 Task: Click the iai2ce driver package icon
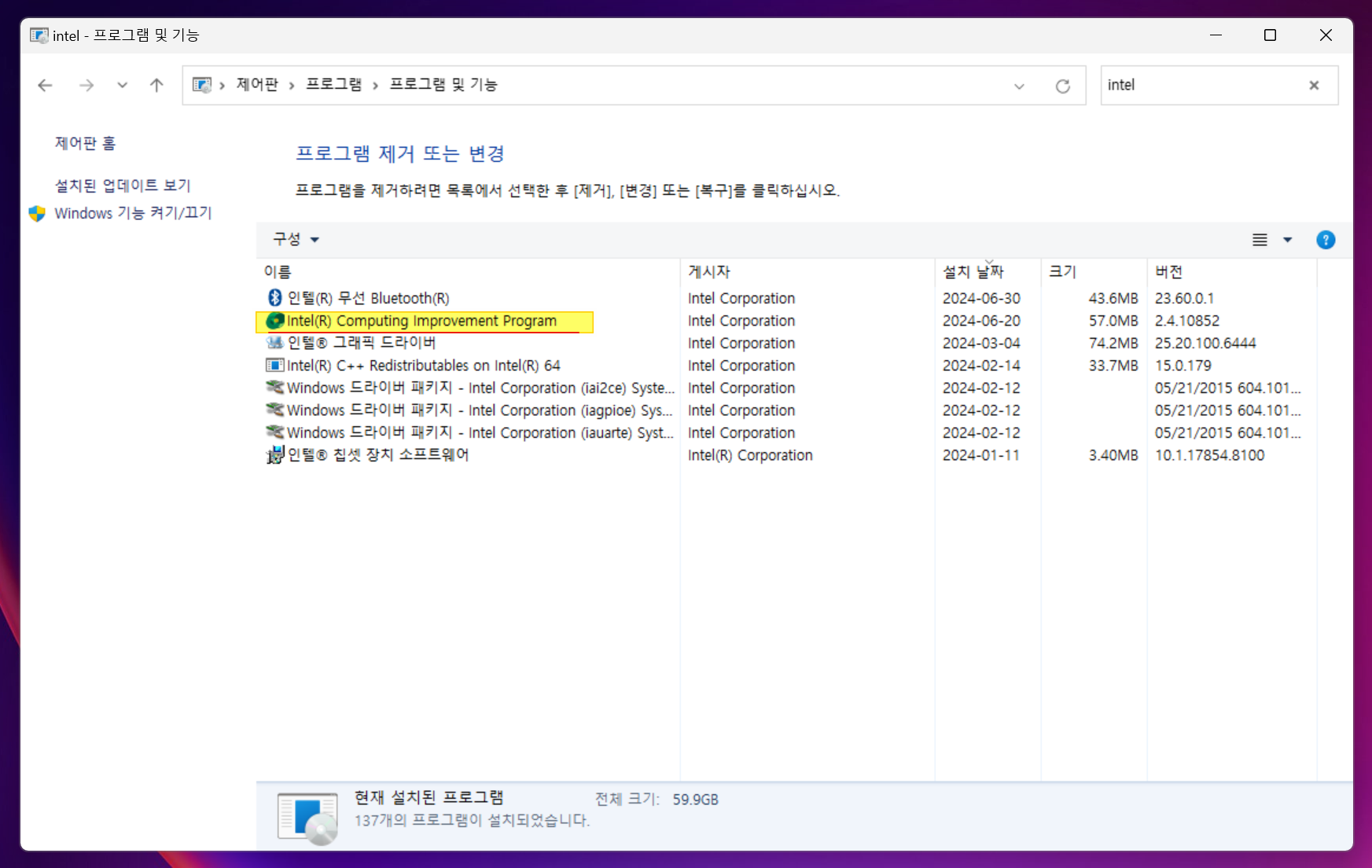coord(274,388)
